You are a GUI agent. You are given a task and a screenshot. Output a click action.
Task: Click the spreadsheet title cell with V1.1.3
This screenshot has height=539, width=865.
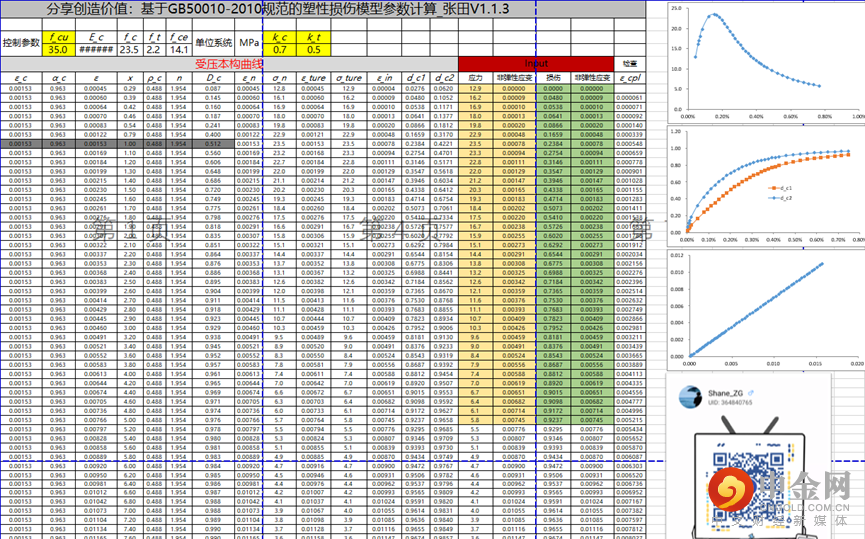tap(278, 9)
